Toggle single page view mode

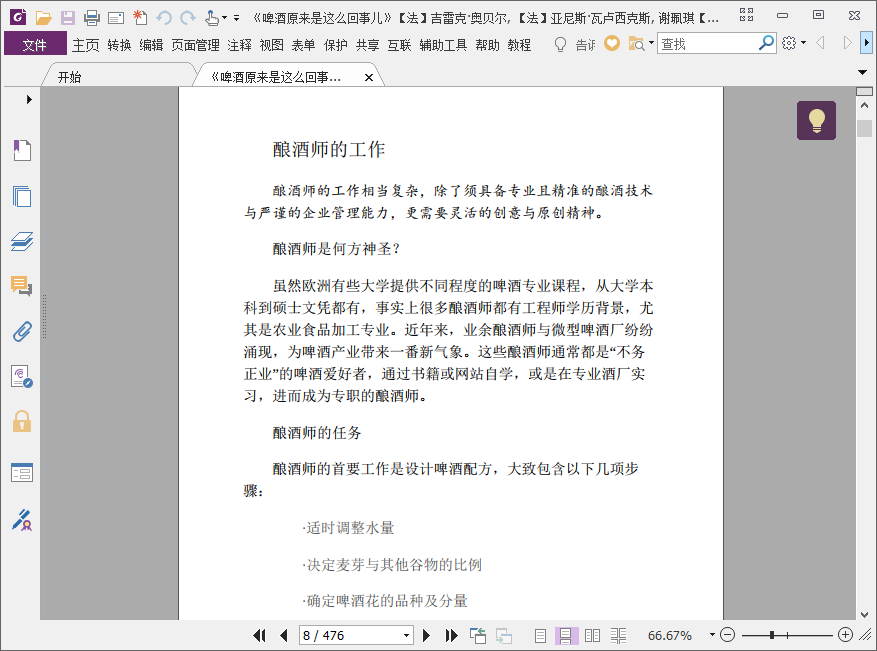(x=540, y=636)
